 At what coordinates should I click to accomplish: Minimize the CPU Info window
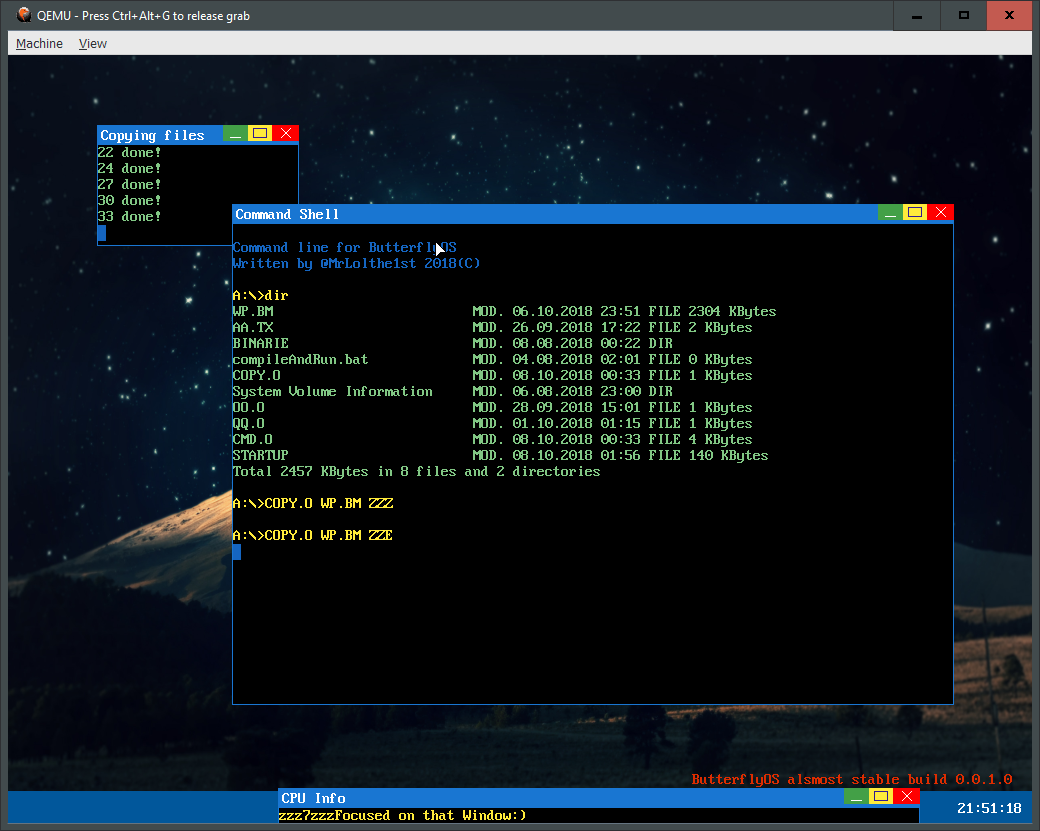coord(856,797)
